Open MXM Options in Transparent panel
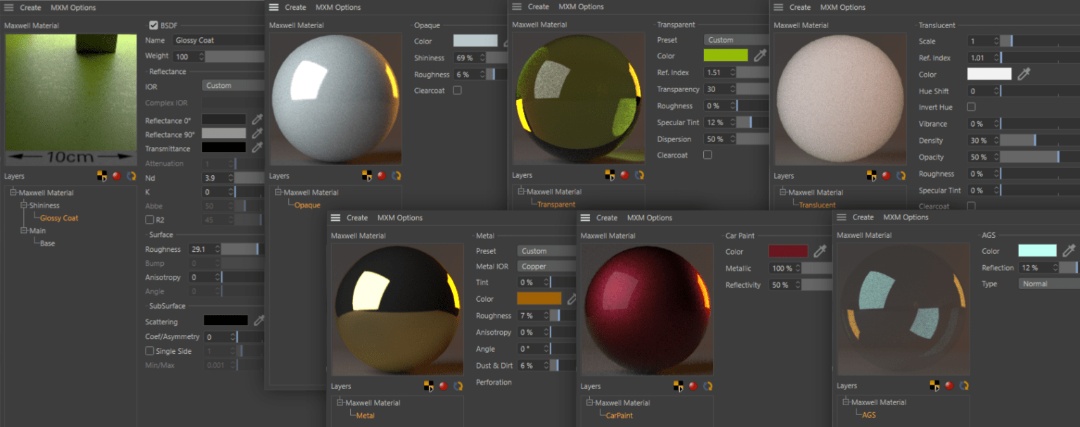The image size is (1080, 427). (x=581, y=7)
